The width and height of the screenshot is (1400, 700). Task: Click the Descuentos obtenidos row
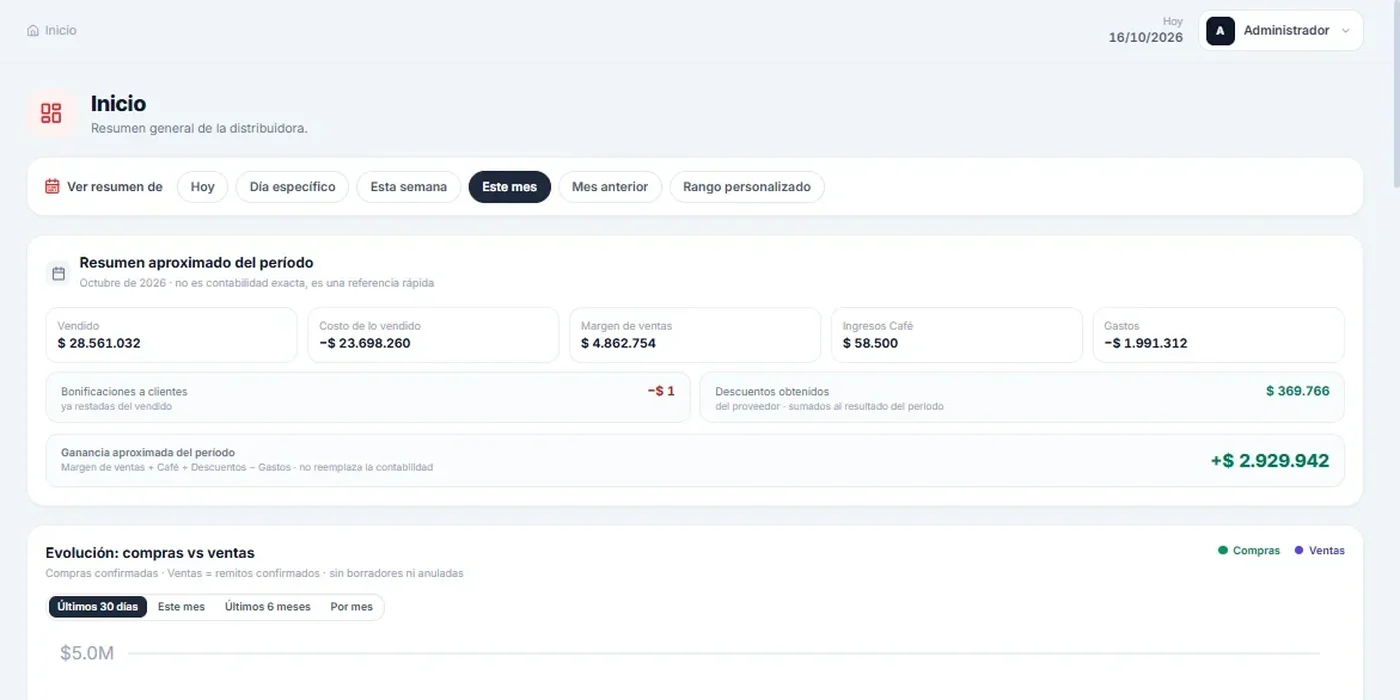click(x=1022, y=398)
